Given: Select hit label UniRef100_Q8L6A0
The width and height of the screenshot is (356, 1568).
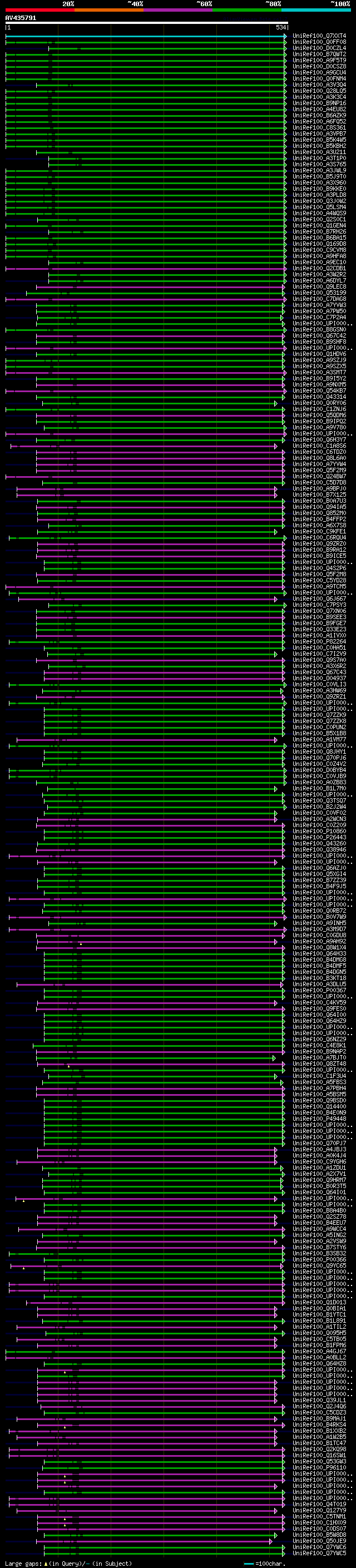Looking at the screenshot, I should [x=319, y=458].
